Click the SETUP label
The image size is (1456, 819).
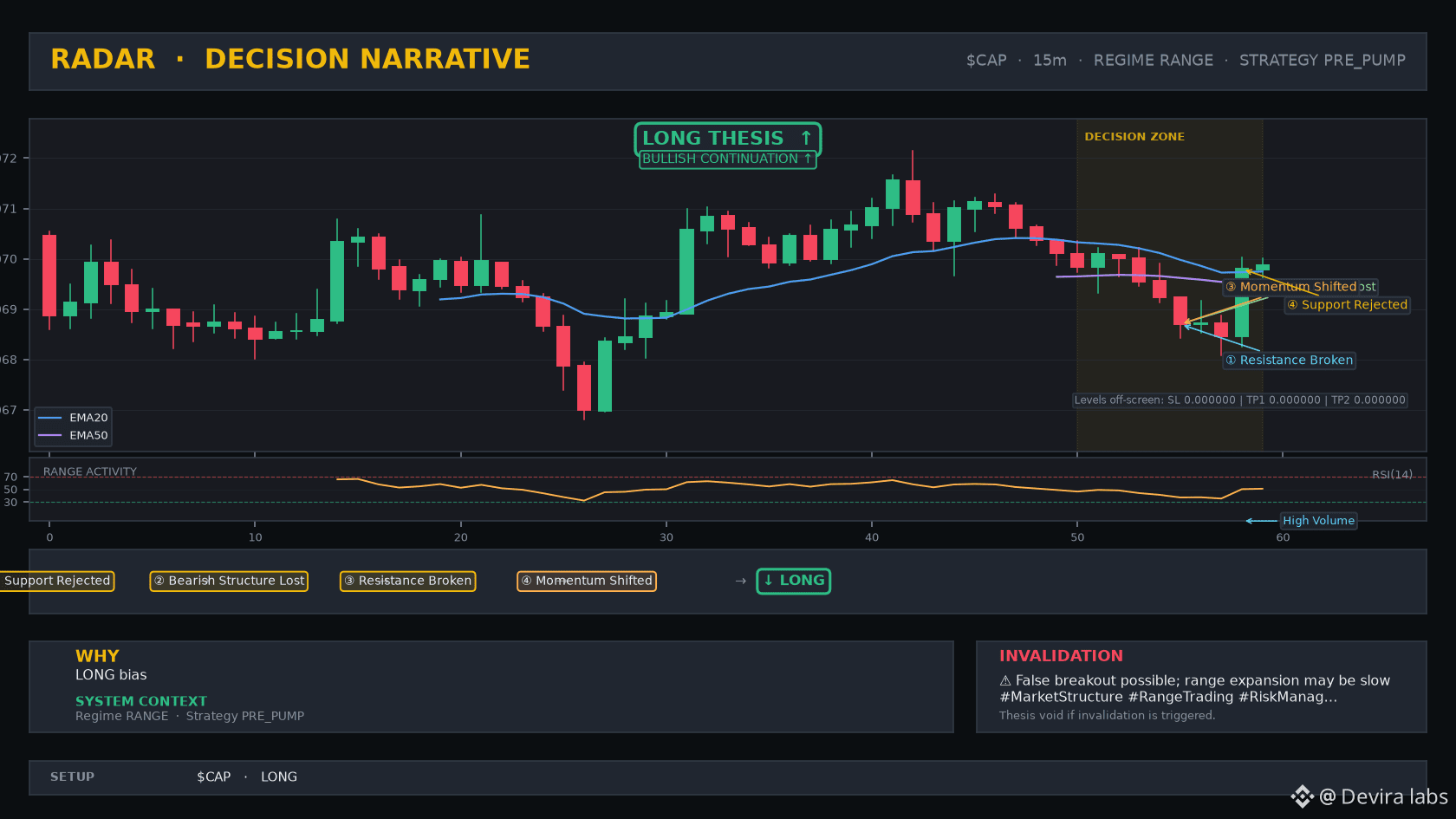click(72, 777)
